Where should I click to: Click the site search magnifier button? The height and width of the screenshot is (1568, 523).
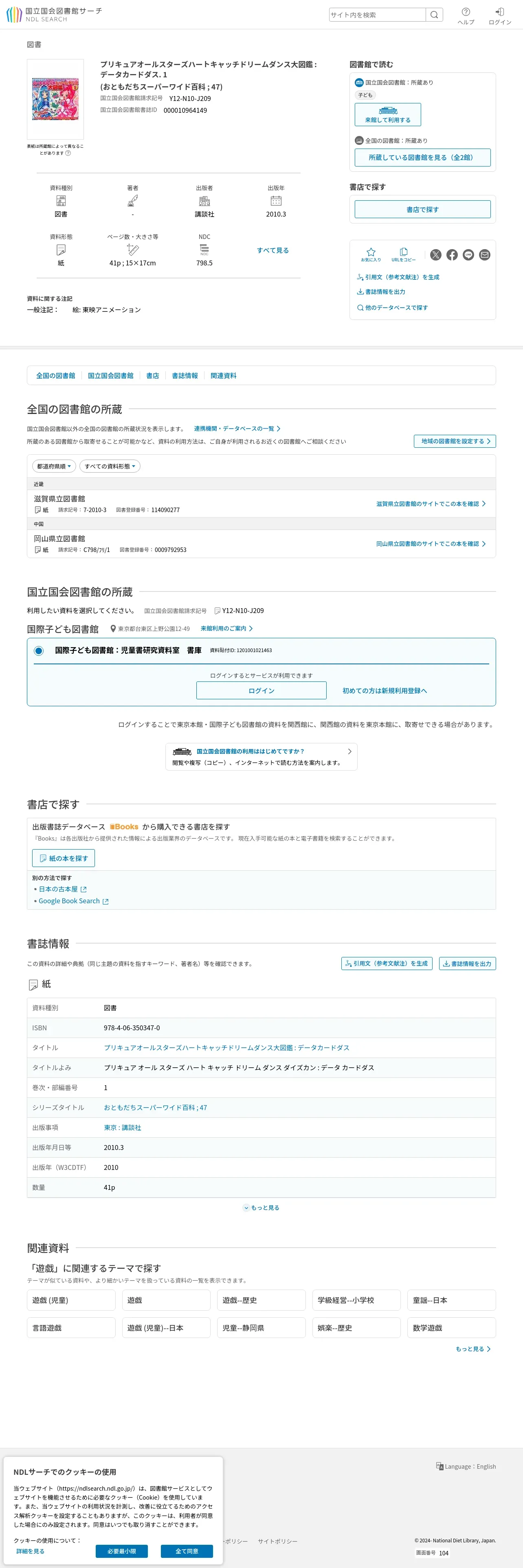[x=434, y=15]
